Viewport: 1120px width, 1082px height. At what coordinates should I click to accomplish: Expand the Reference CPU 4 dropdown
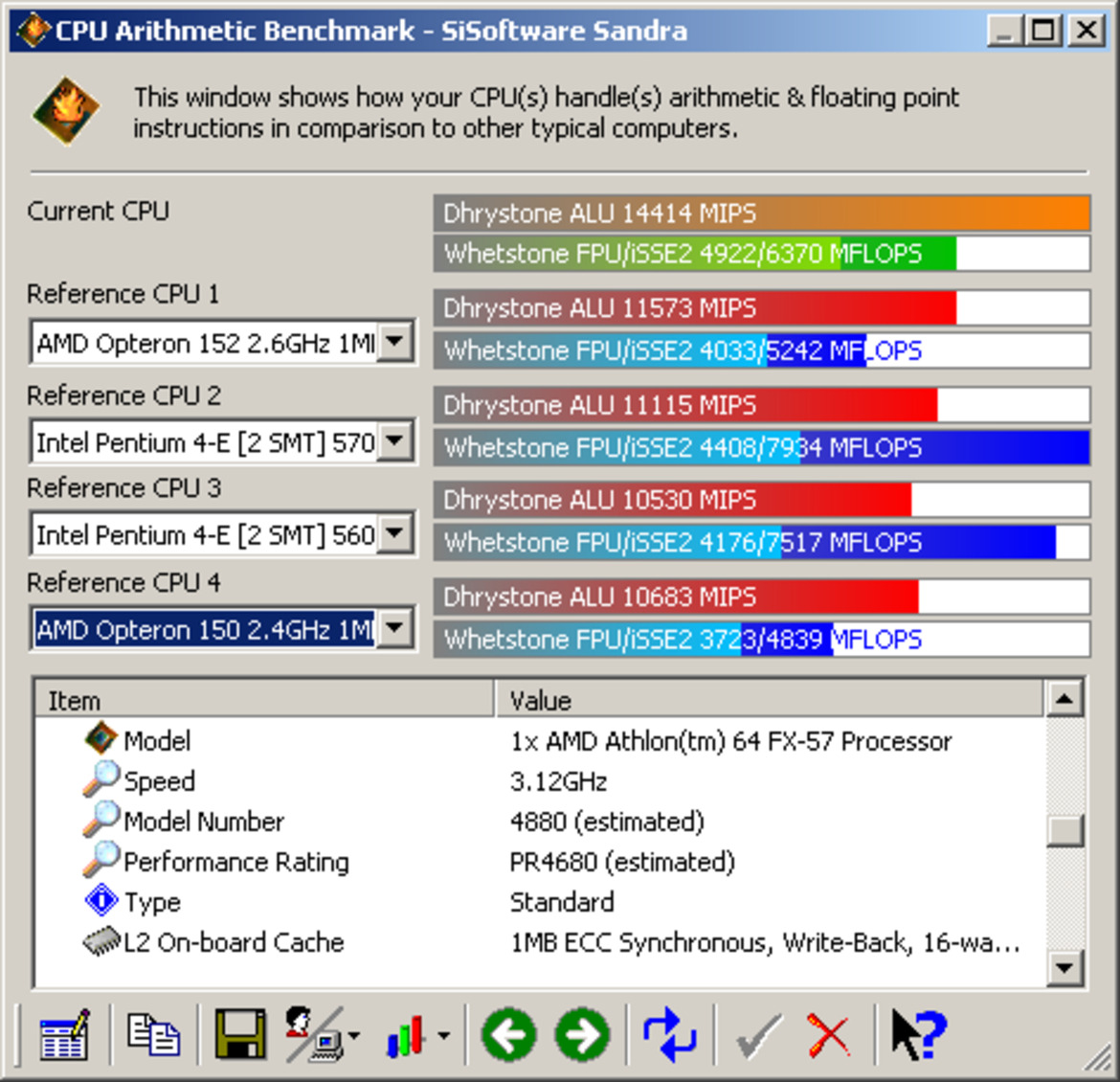(395, 629)
